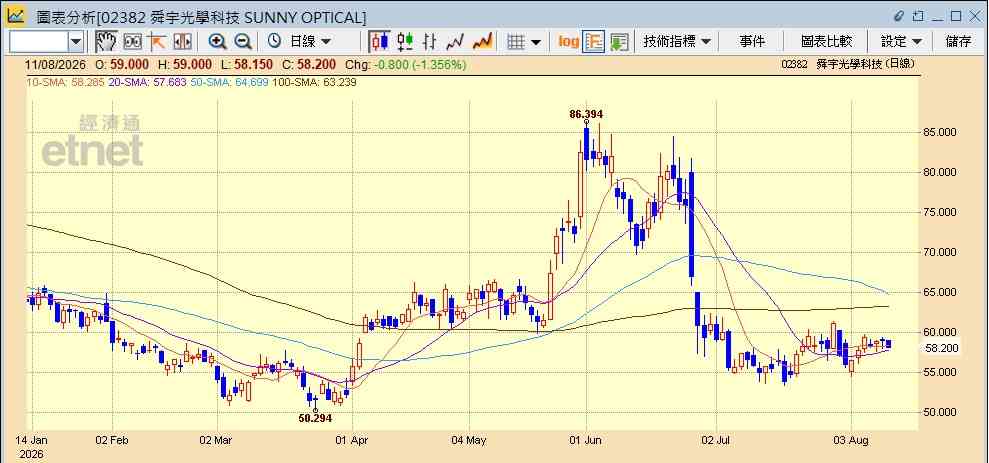This screenshot has width=989, height=463.
Task: Click the 75.000 price axis label
Action: click(940, 212)
